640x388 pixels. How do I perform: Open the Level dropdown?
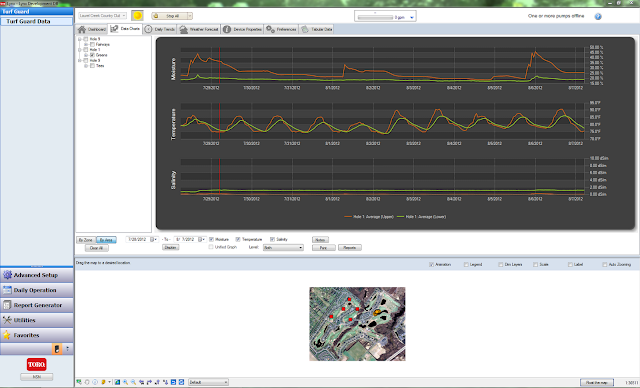pos(283,248)
